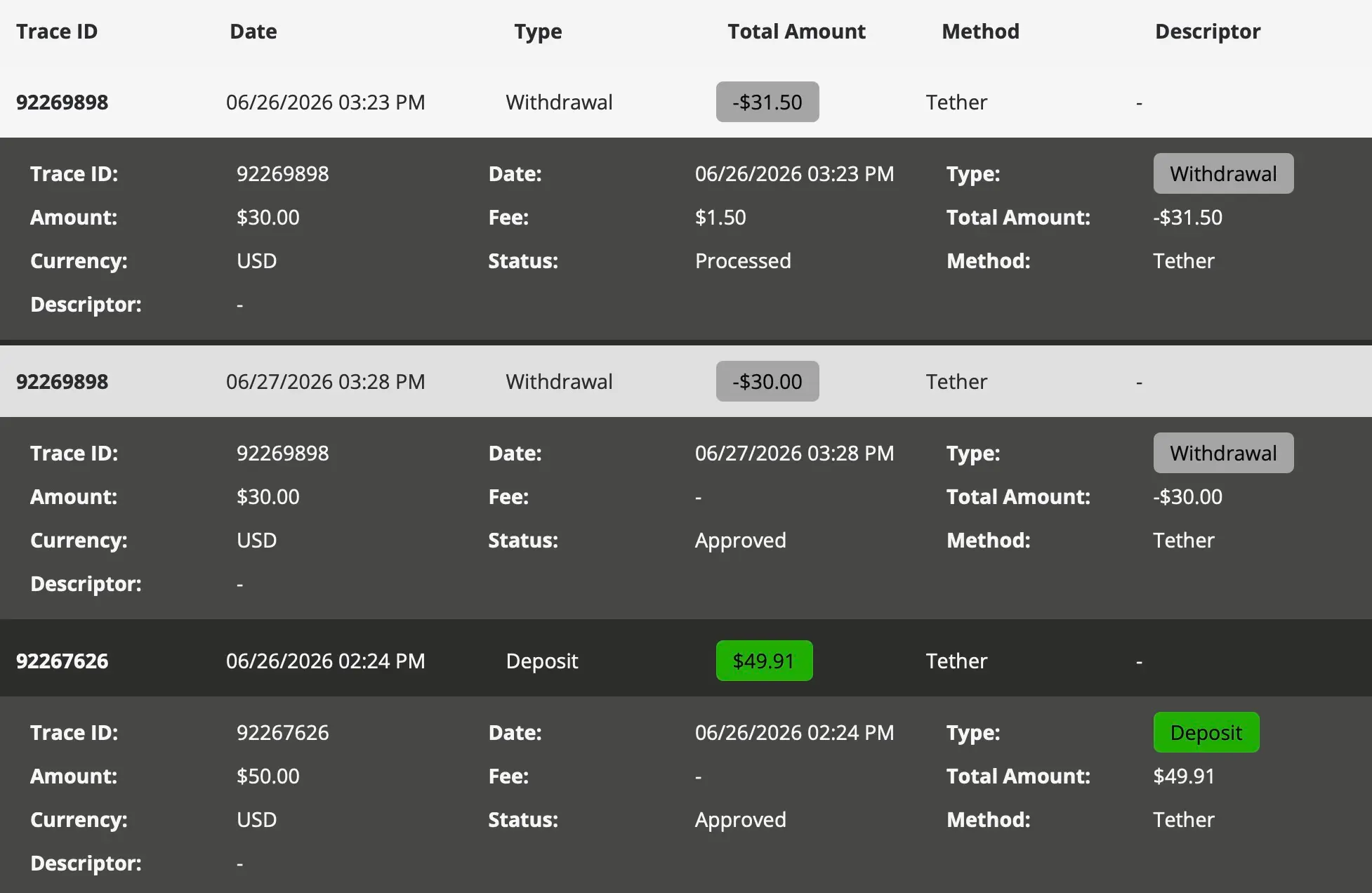Select the -$30.00 total amount in details panel
1372x893 pixels.
1187,497
